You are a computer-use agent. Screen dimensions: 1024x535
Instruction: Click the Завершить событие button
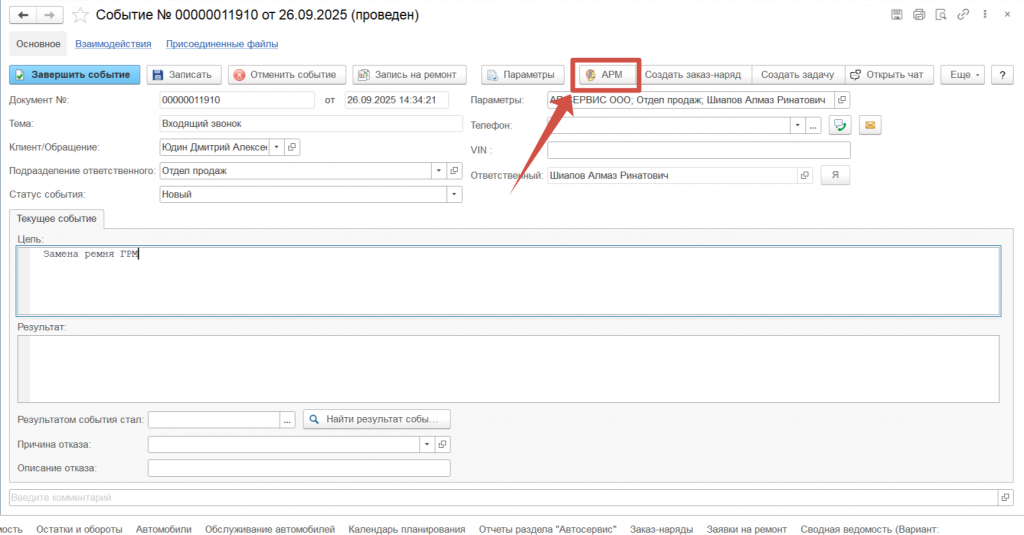[x=73, y=75]
